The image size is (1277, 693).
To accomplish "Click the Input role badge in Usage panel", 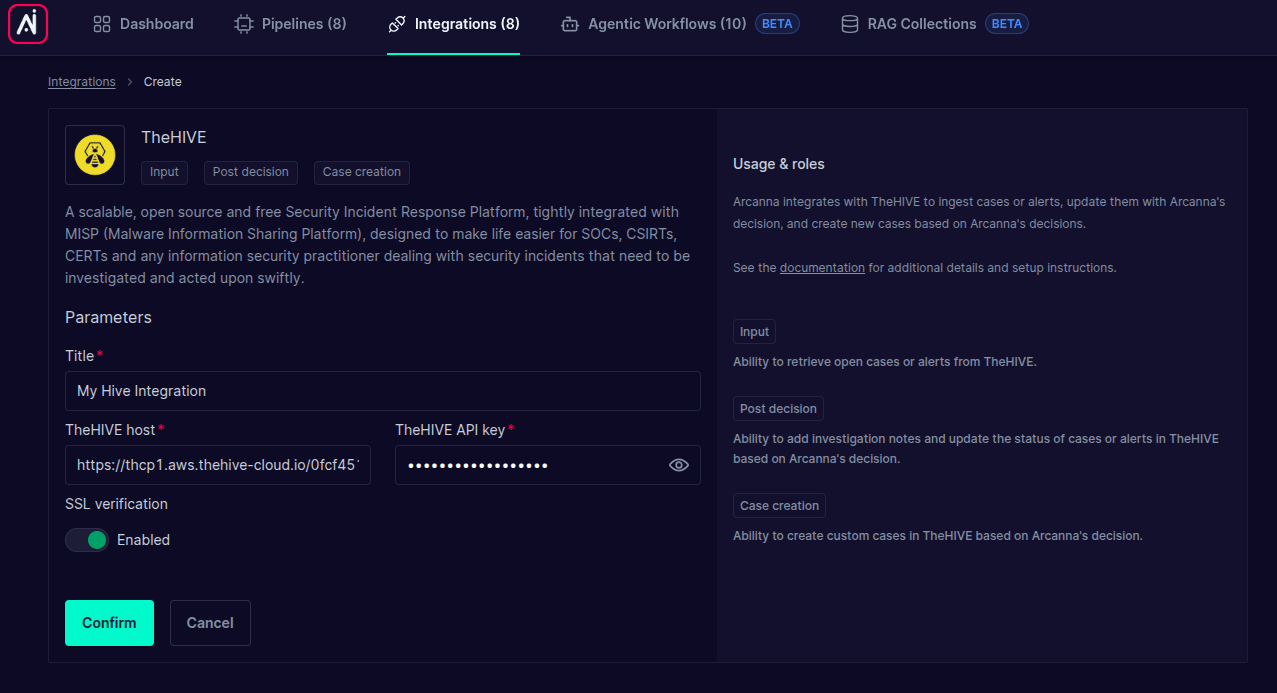I will coord(754,332).
